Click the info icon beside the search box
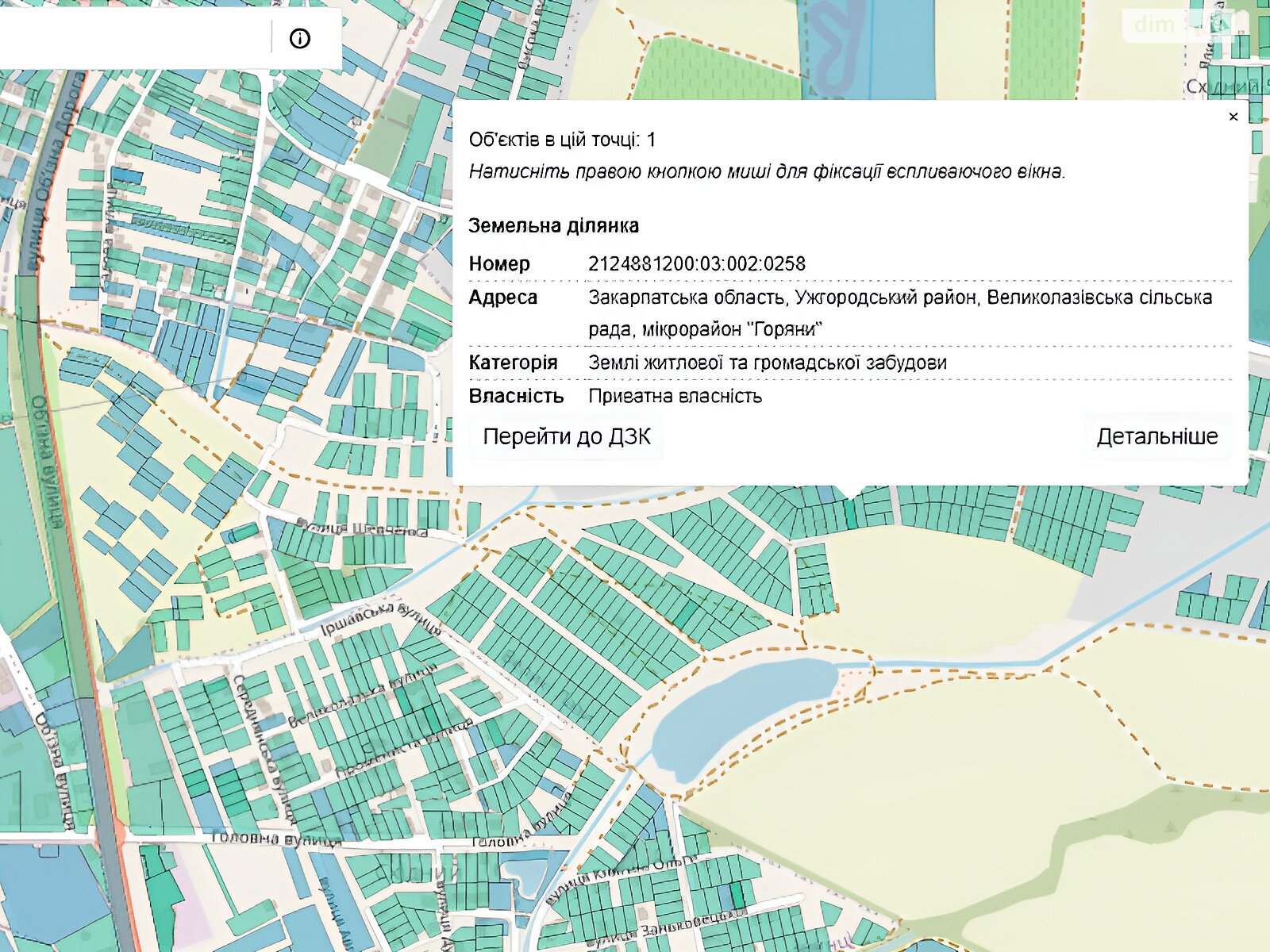The width and height of the screenshot is (1270, 952). coord(300,38)
